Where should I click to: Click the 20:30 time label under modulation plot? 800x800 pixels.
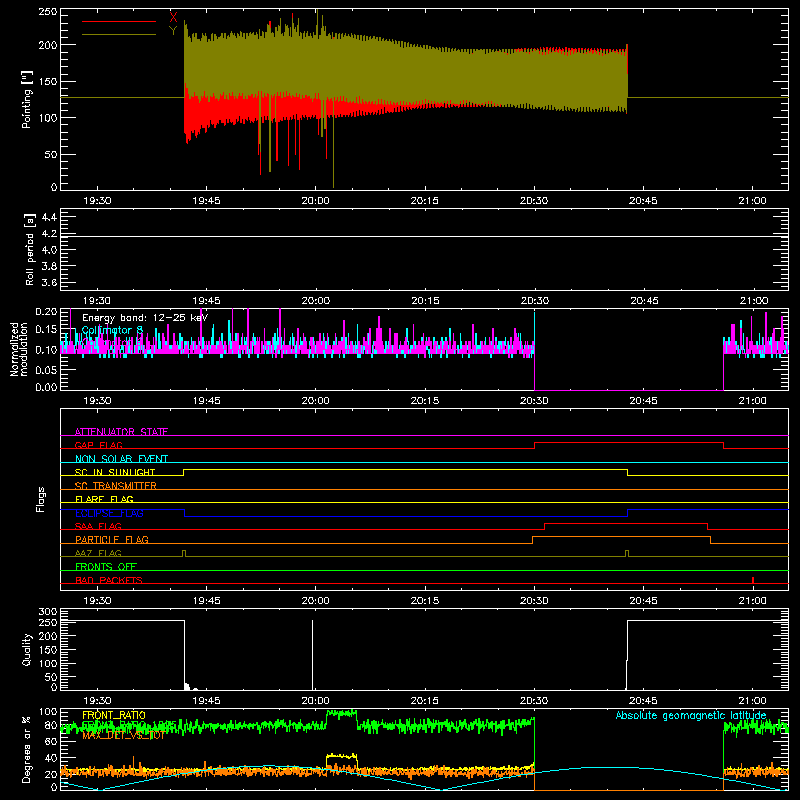coord(534,401)
